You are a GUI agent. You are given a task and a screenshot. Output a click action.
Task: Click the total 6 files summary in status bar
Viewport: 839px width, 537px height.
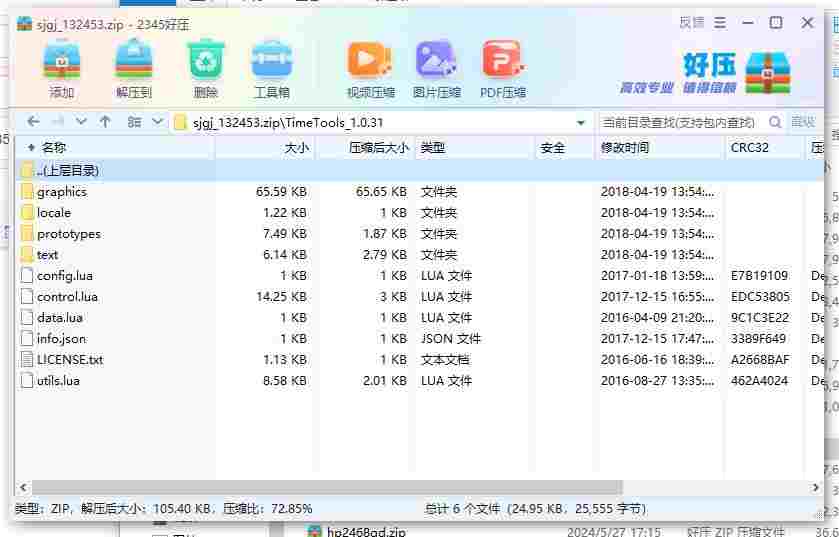pos(535,509)
